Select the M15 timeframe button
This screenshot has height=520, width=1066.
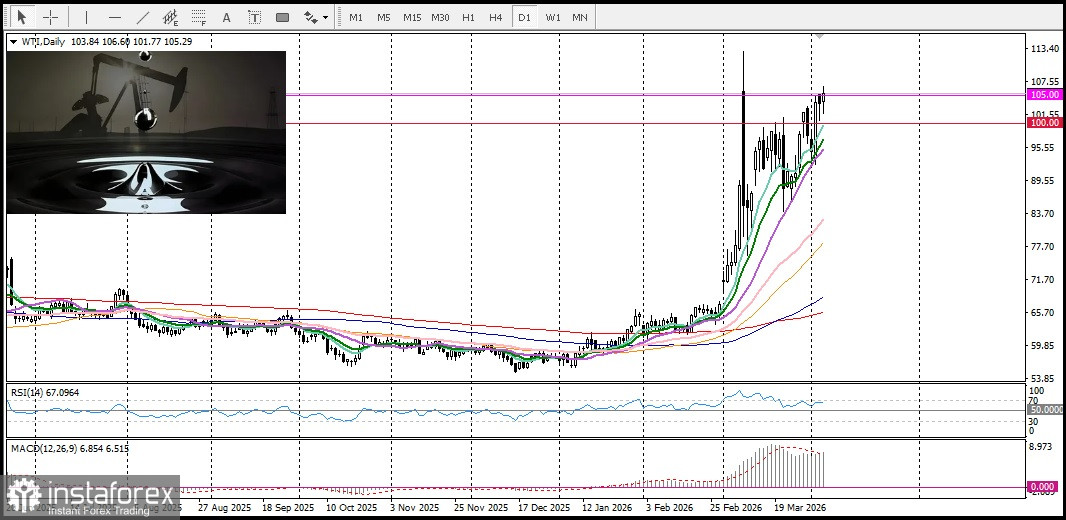click(x=412, y=17)
